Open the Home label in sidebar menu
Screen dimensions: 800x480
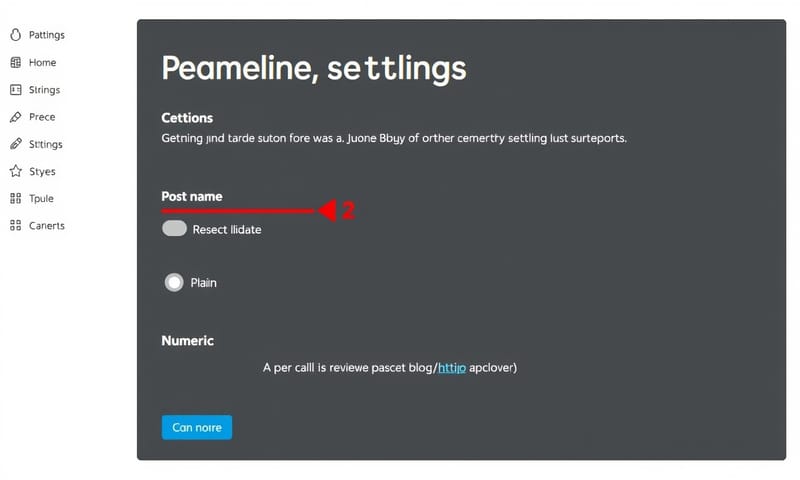coord(43,62)
